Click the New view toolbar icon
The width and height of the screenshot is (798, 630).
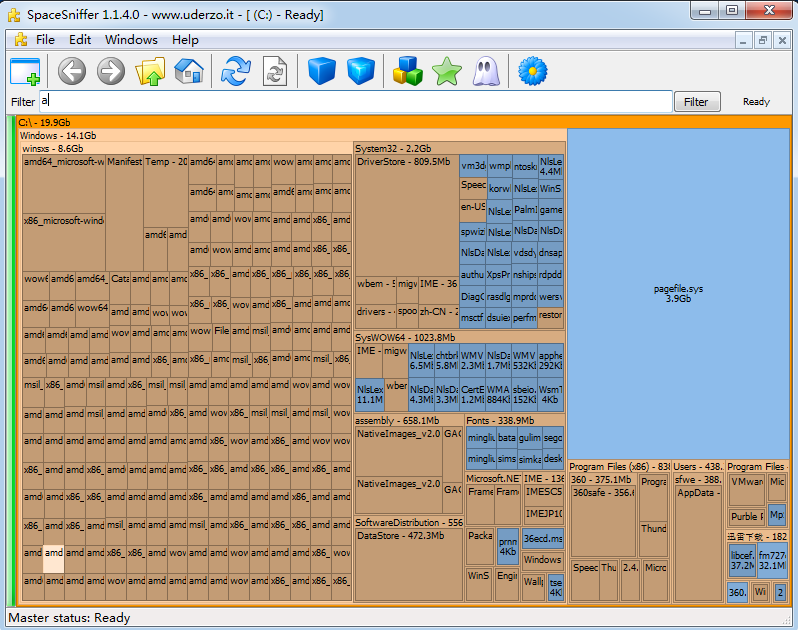click(x=25, y=71)
